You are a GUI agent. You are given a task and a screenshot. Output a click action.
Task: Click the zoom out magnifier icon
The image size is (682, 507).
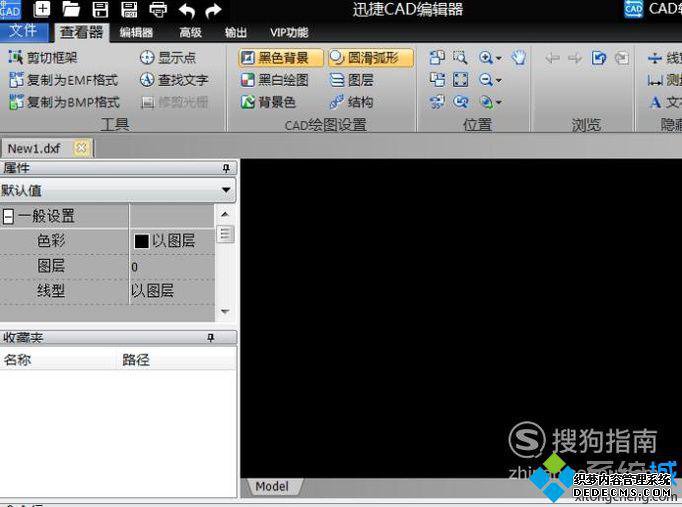pyautogui.click(x=485, y=80)
